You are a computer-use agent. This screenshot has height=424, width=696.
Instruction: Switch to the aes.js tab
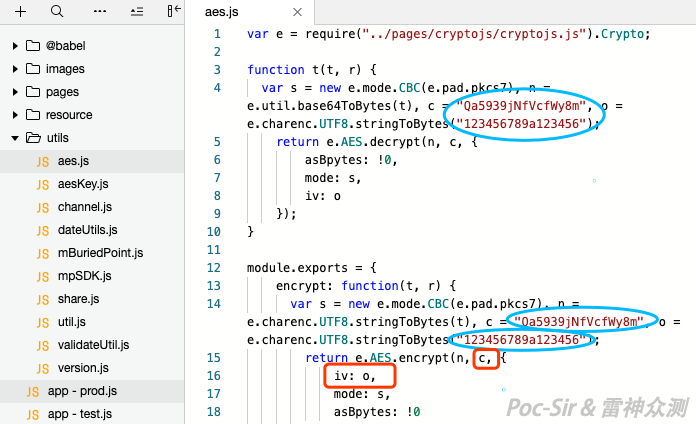pos(221,12)
